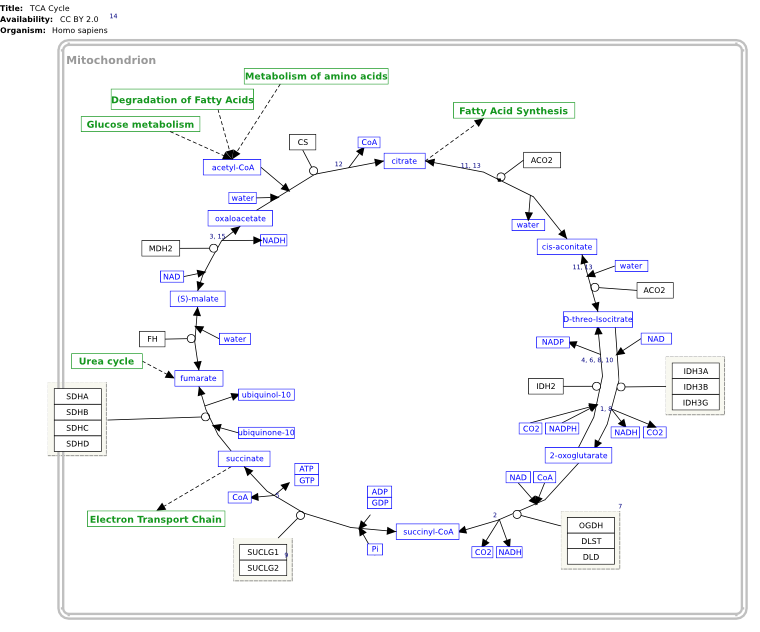This screenshot has width=760, height=632.
Task: Select the CS enzyme gene box
Action: (302, 142)
